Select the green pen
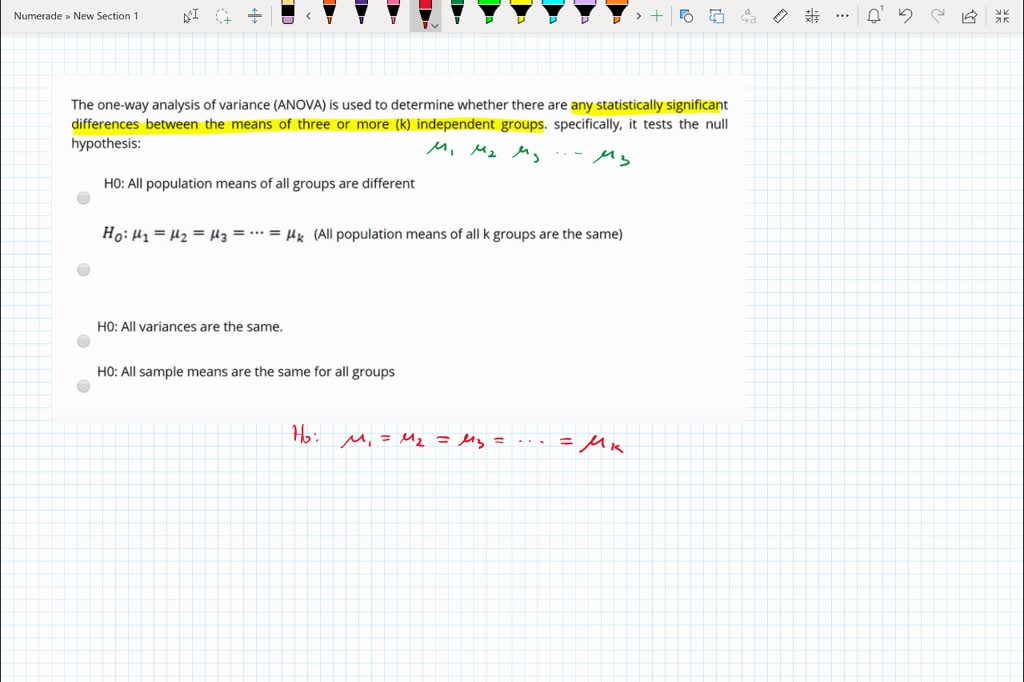The height and width of the screenshot is (682, 1024). point(456,15)
